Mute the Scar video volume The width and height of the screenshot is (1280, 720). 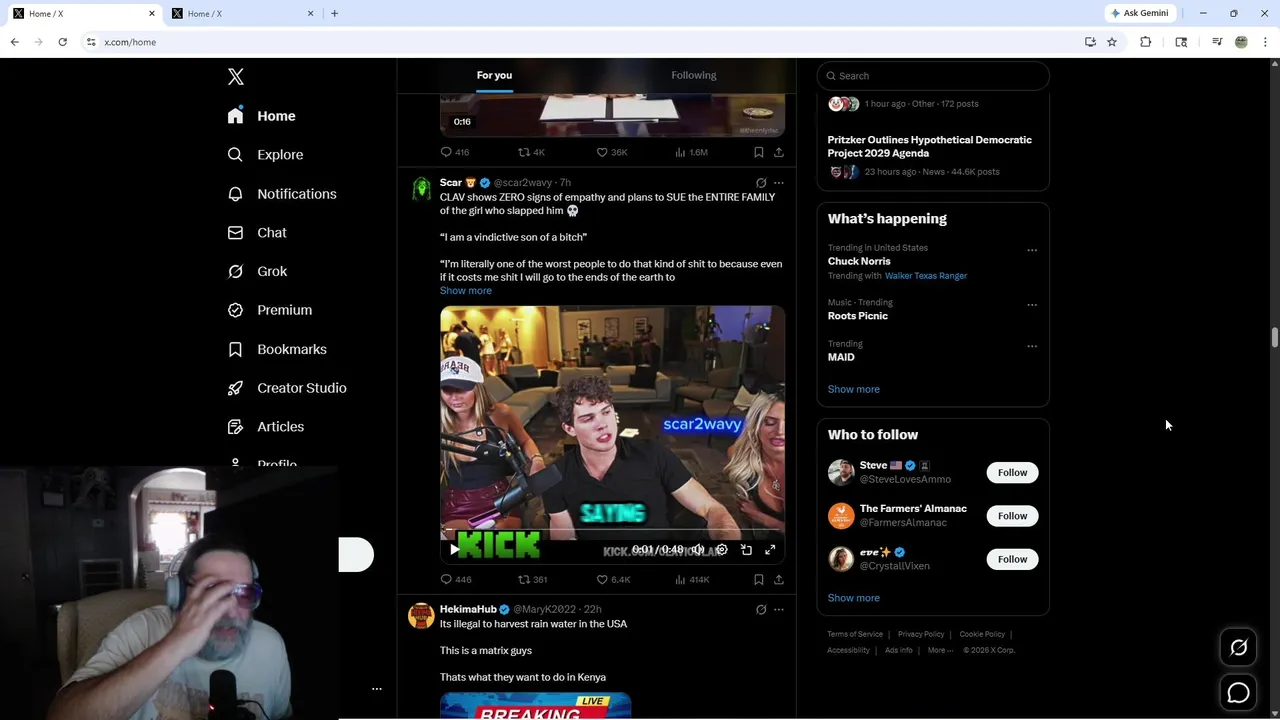click(x=697, y=549)
